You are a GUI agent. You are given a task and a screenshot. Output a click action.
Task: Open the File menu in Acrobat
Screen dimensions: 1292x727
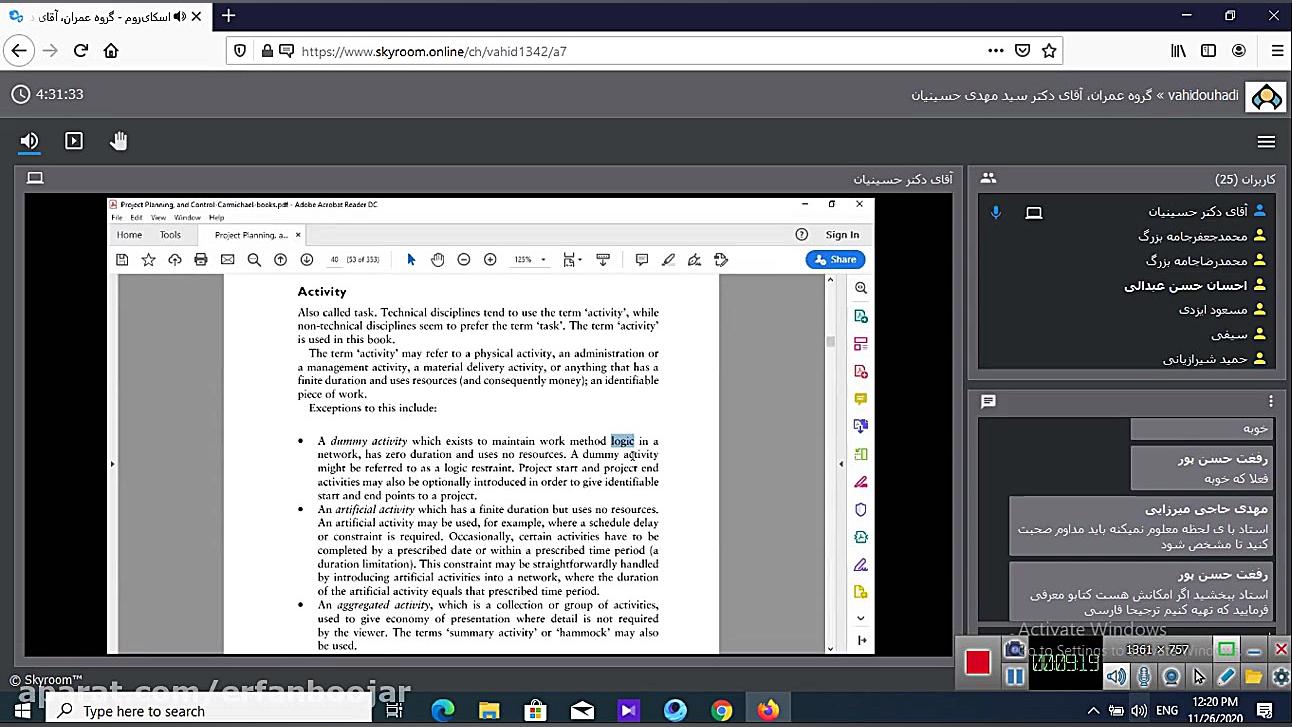(x=117, y=217)
